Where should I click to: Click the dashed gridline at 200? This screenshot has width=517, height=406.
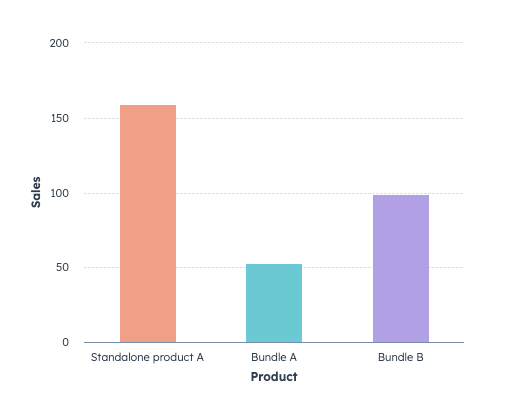pyautogui.click(x=274, y=43)
